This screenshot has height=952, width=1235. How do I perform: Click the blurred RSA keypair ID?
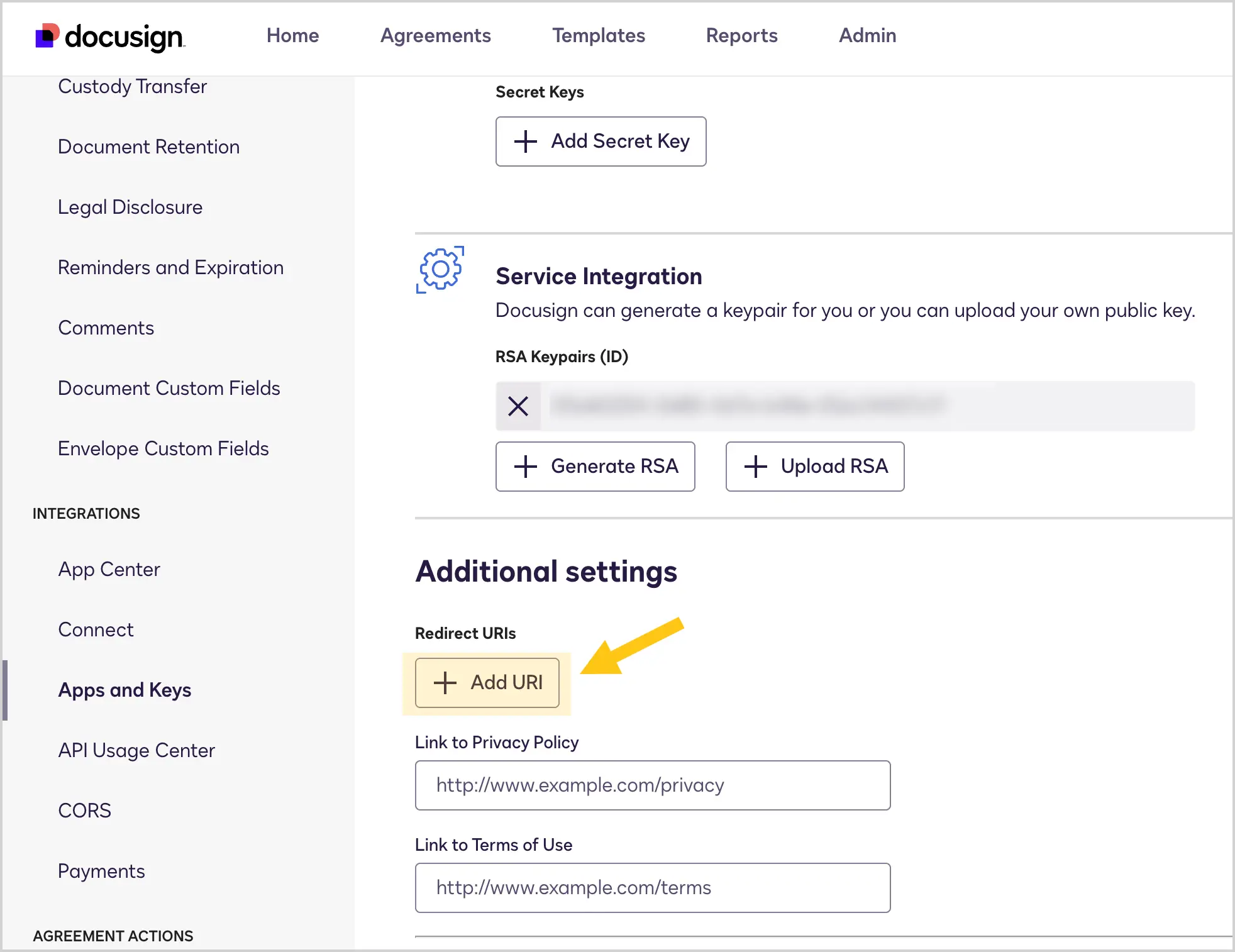(x=747, y=406)
